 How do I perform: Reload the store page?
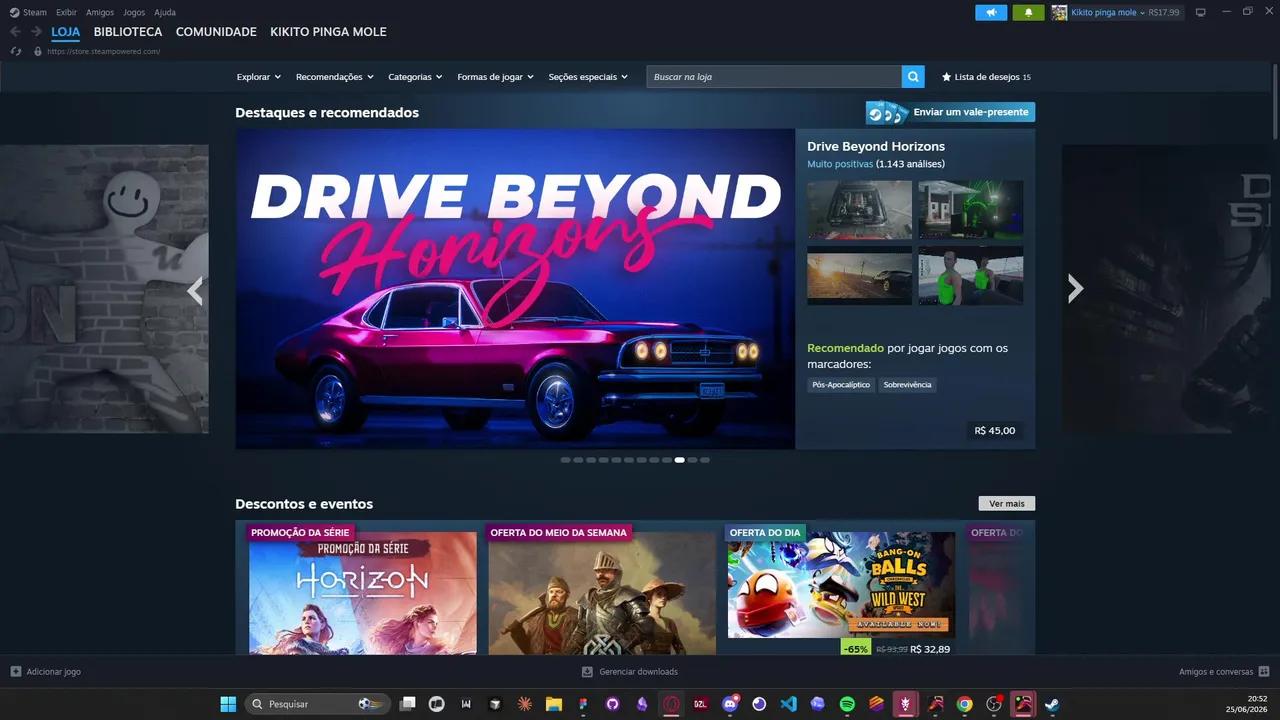coord(16,51)
